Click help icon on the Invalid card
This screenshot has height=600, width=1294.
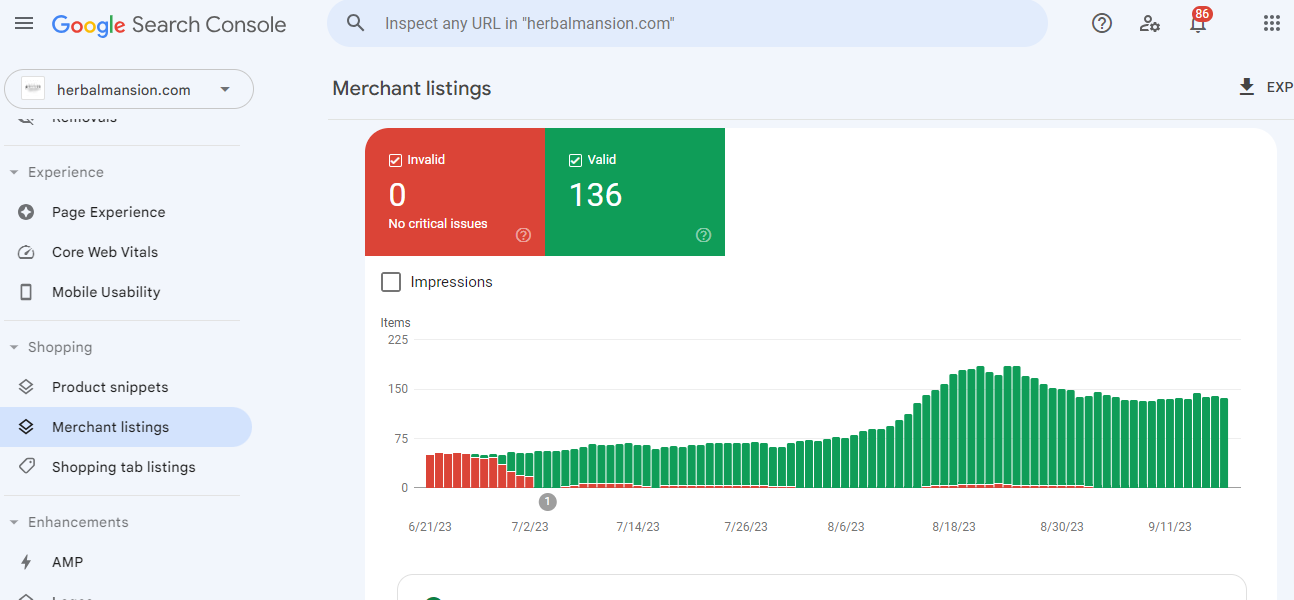pyautogui.click(x=523, y=235)
